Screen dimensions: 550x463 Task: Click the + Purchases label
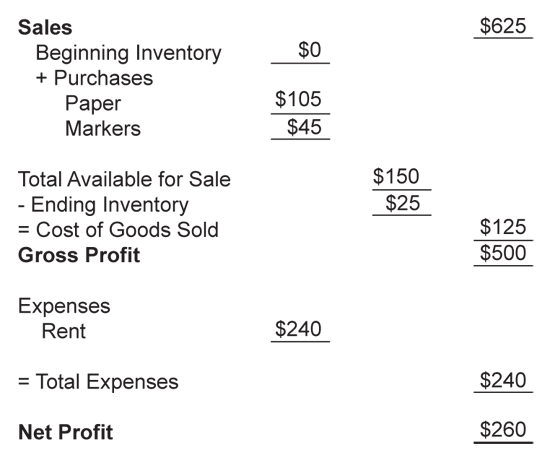94,78
